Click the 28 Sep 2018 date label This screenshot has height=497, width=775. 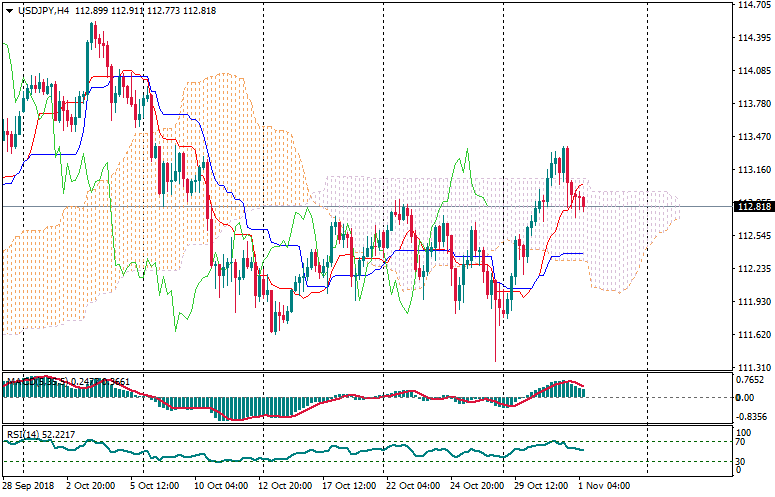pyautogui.click(x=29, y=486)
